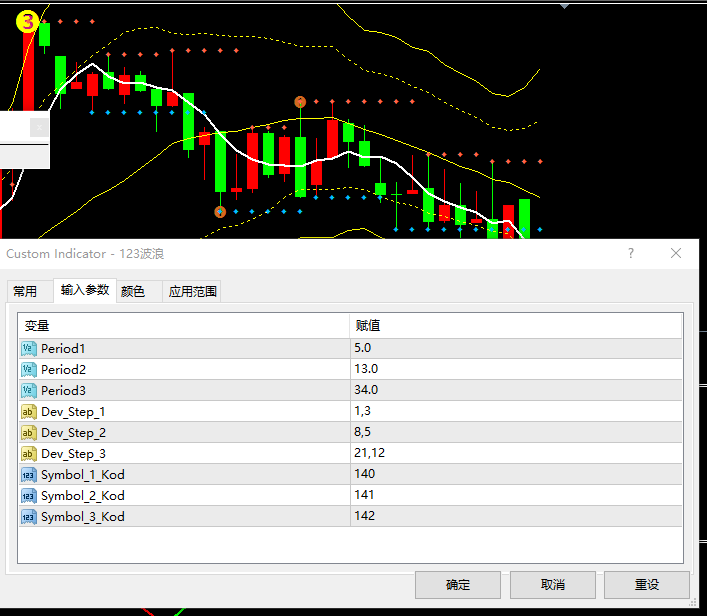Image resolution: width=707 pixels, height=616 pixels.
Task: Click the Symbol_2_Kod integer-type icon
Action: tap(29, 496)
